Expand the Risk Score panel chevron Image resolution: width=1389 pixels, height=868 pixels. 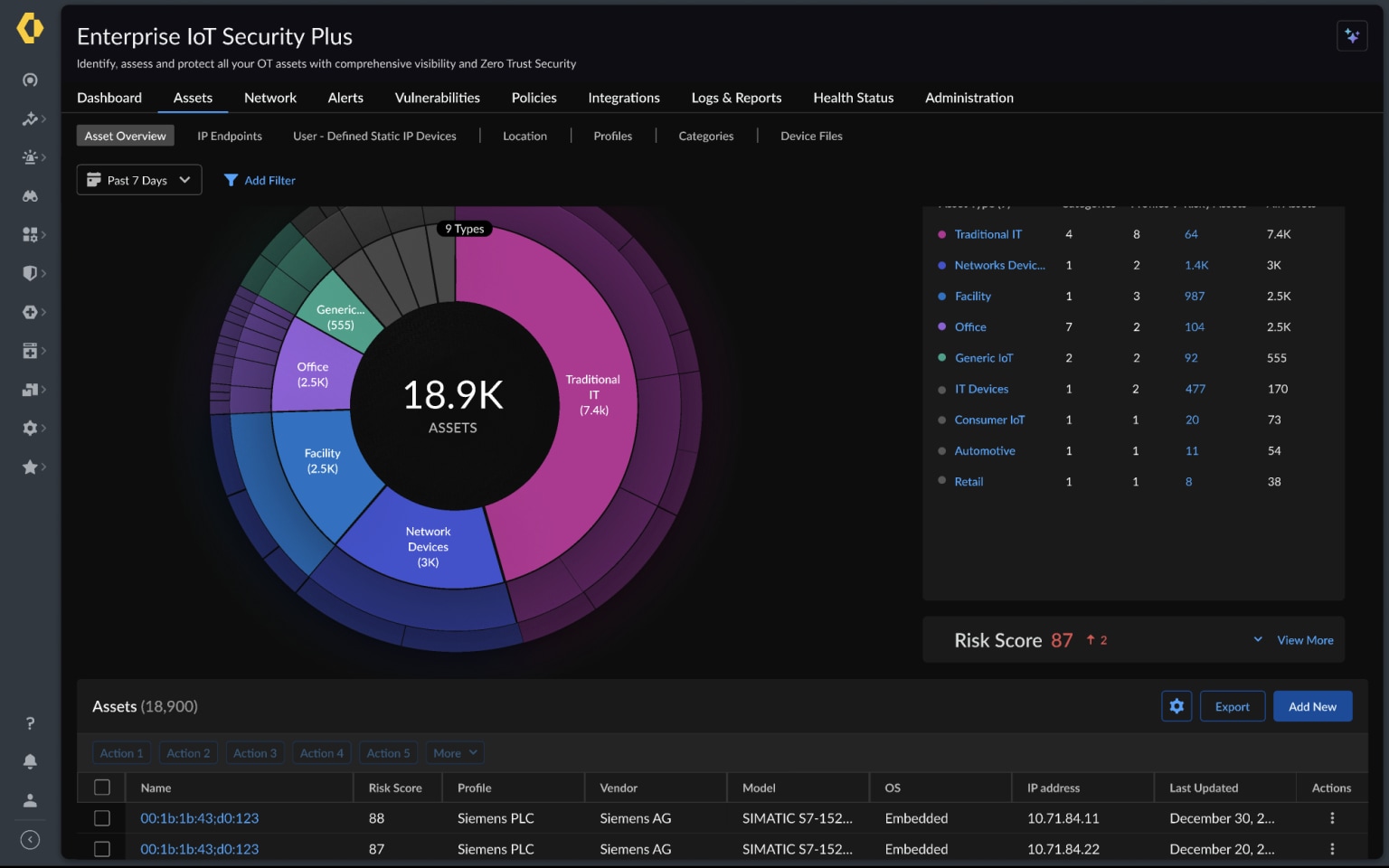(1257, 639)
